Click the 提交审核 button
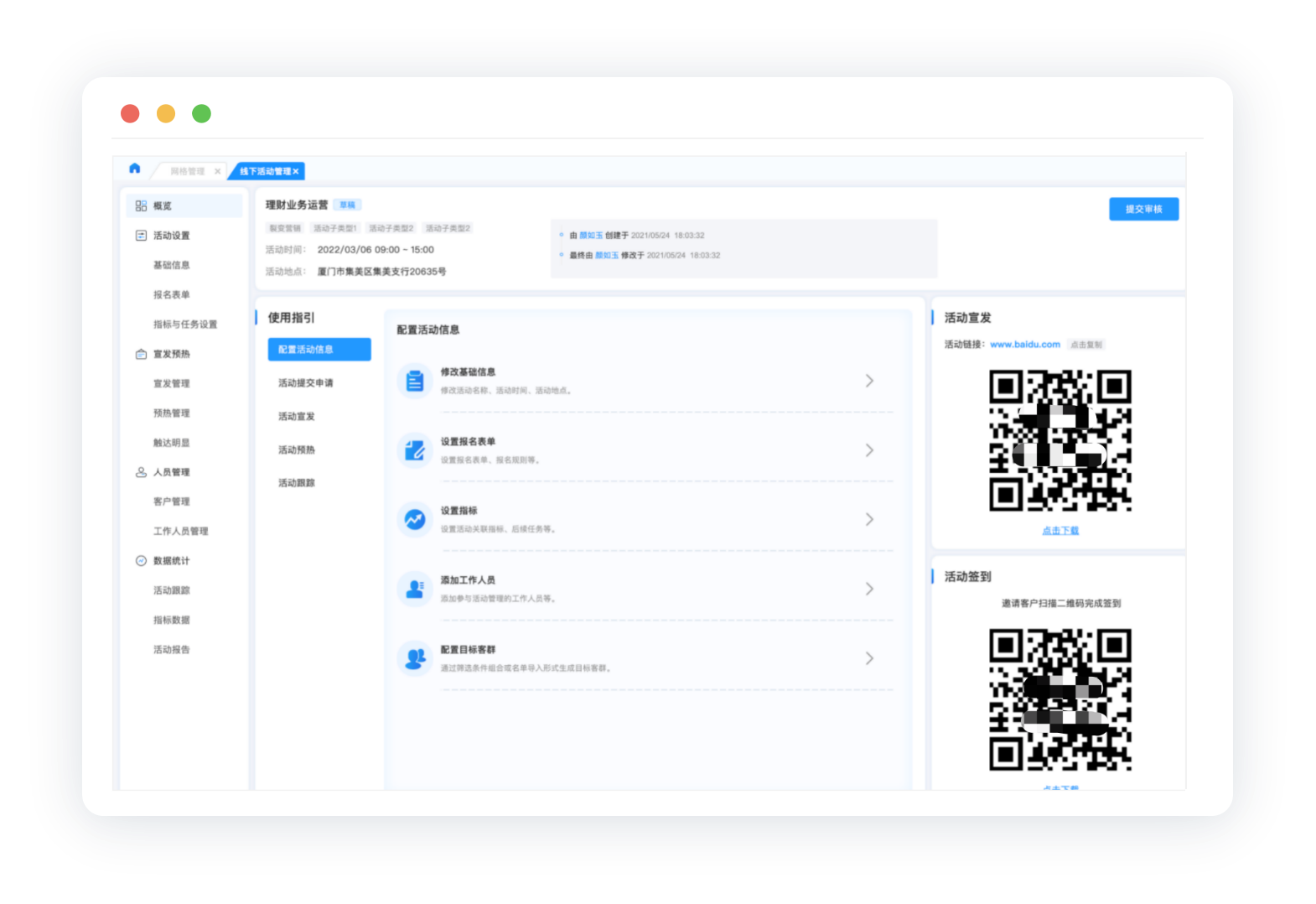 pos(1143,209)
